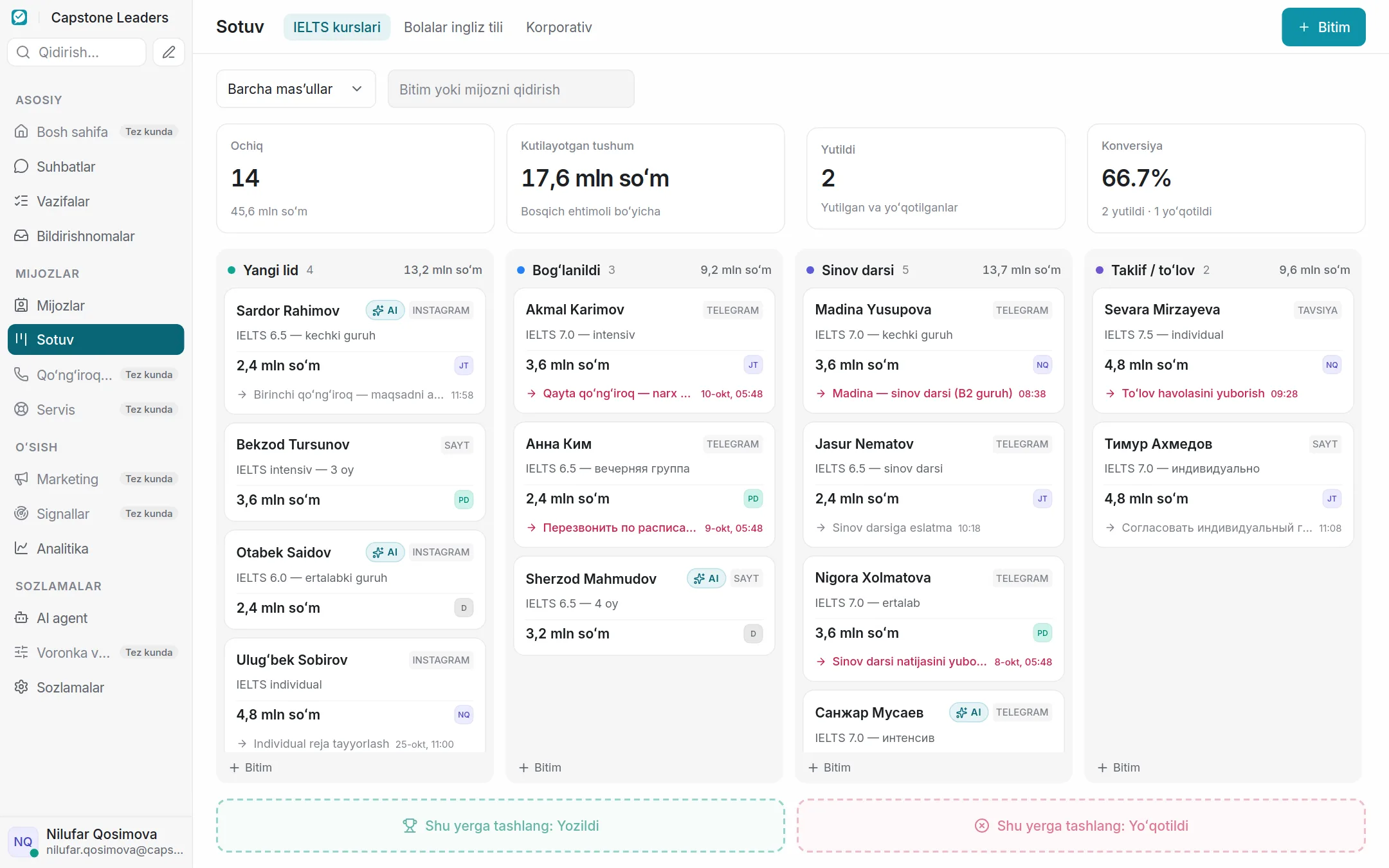Click AI badge on Otabek Saidov card
1389x868 pixels.
coord(385,552)
